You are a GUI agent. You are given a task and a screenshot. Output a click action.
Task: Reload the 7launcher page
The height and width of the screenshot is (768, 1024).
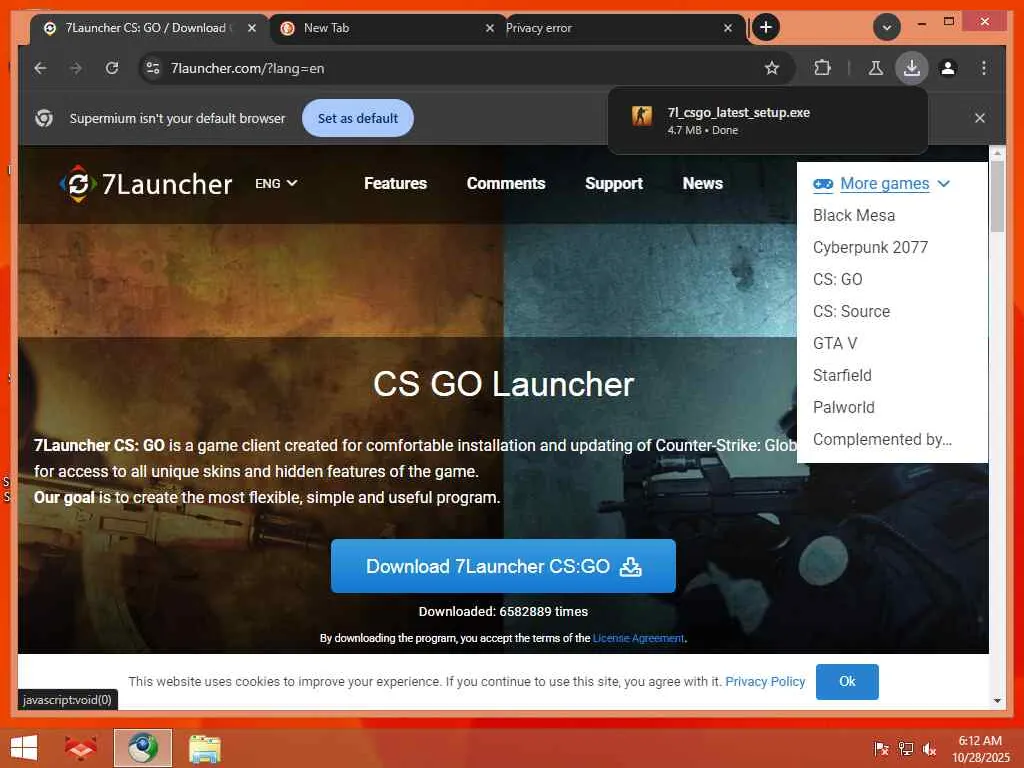tap(112, 68)
